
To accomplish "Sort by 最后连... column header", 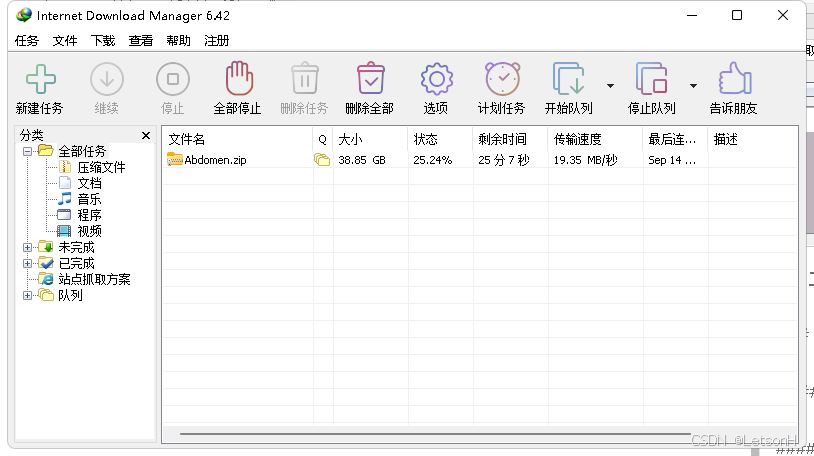I will pyautogui.click(x=675, y=139).
